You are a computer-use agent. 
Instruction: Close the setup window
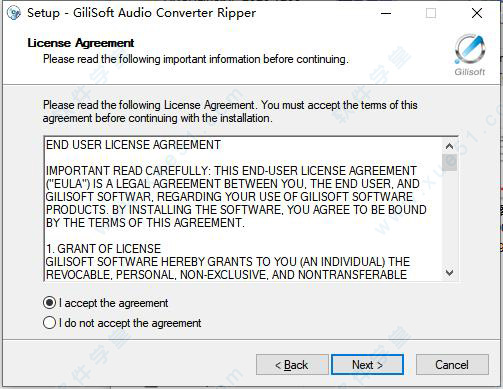pos(477,13)
